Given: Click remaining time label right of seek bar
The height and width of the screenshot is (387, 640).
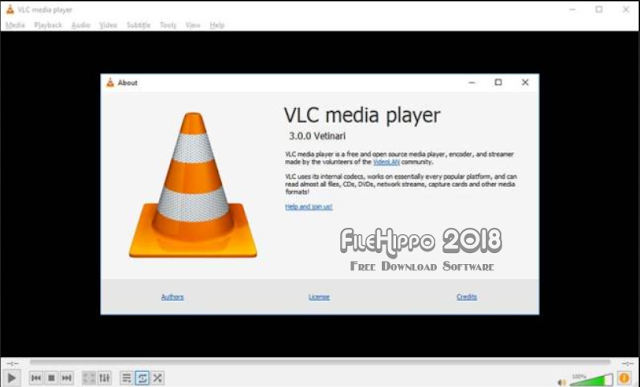Looking at the screenshot, I should pyautogui.click(x=627, y=363).
